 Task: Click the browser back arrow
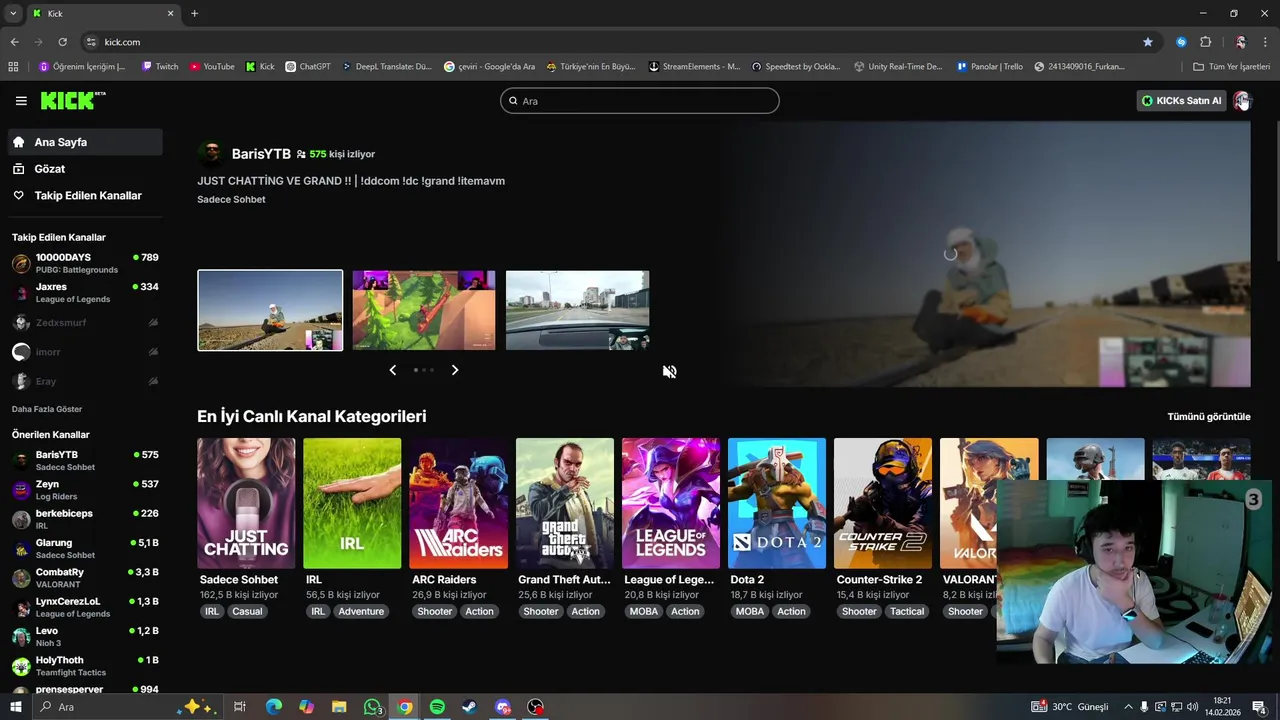14,42
